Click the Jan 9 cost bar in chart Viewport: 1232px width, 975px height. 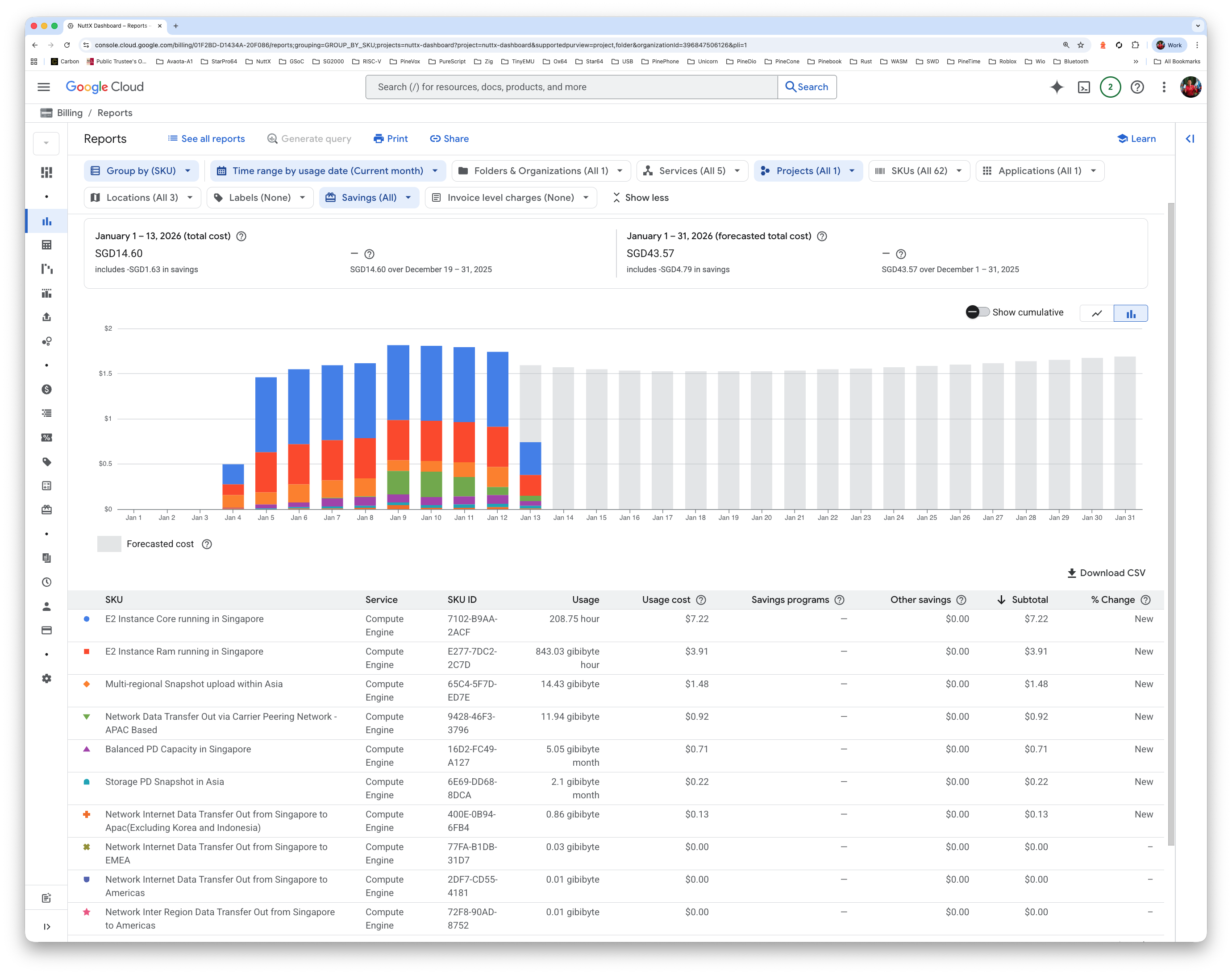pos(398,423)
